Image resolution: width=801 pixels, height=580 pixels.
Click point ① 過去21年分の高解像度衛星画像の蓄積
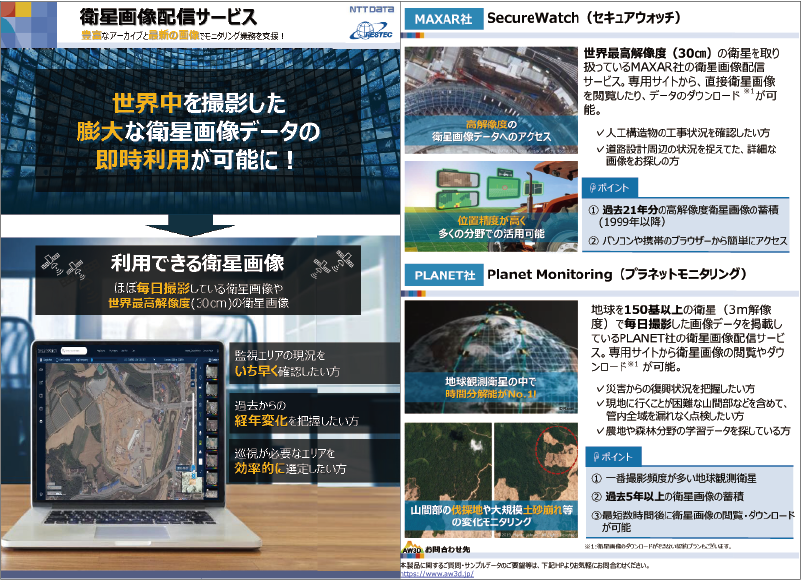[683, 216]
